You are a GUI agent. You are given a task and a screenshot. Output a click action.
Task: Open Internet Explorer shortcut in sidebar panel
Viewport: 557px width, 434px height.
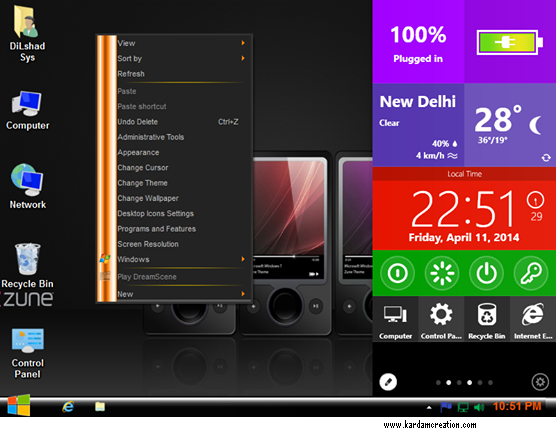[533, 319]
